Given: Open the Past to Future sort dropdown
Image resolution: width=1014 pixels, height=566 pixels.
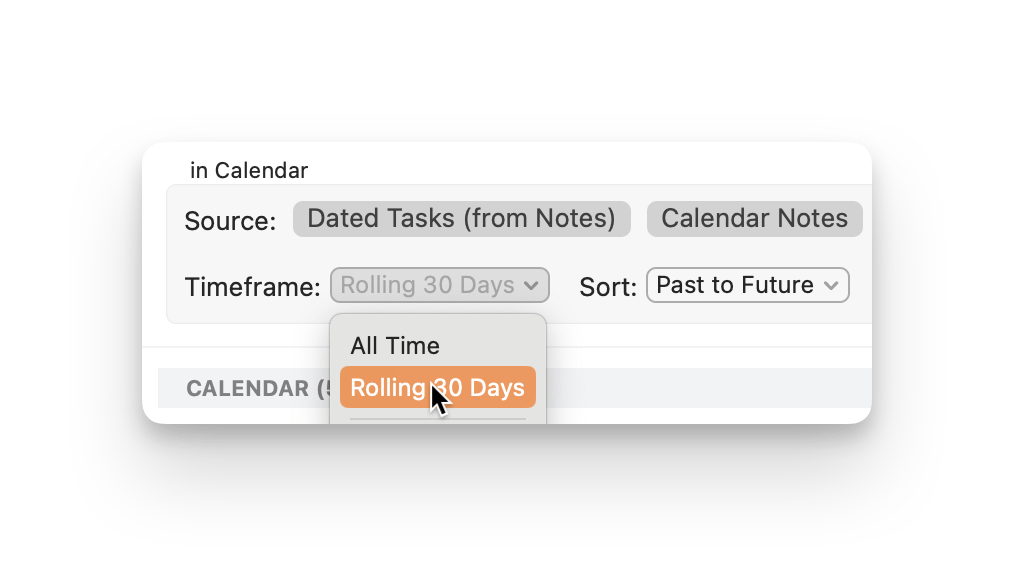Looking at the screenshot, I should click(x=734, y=285).
